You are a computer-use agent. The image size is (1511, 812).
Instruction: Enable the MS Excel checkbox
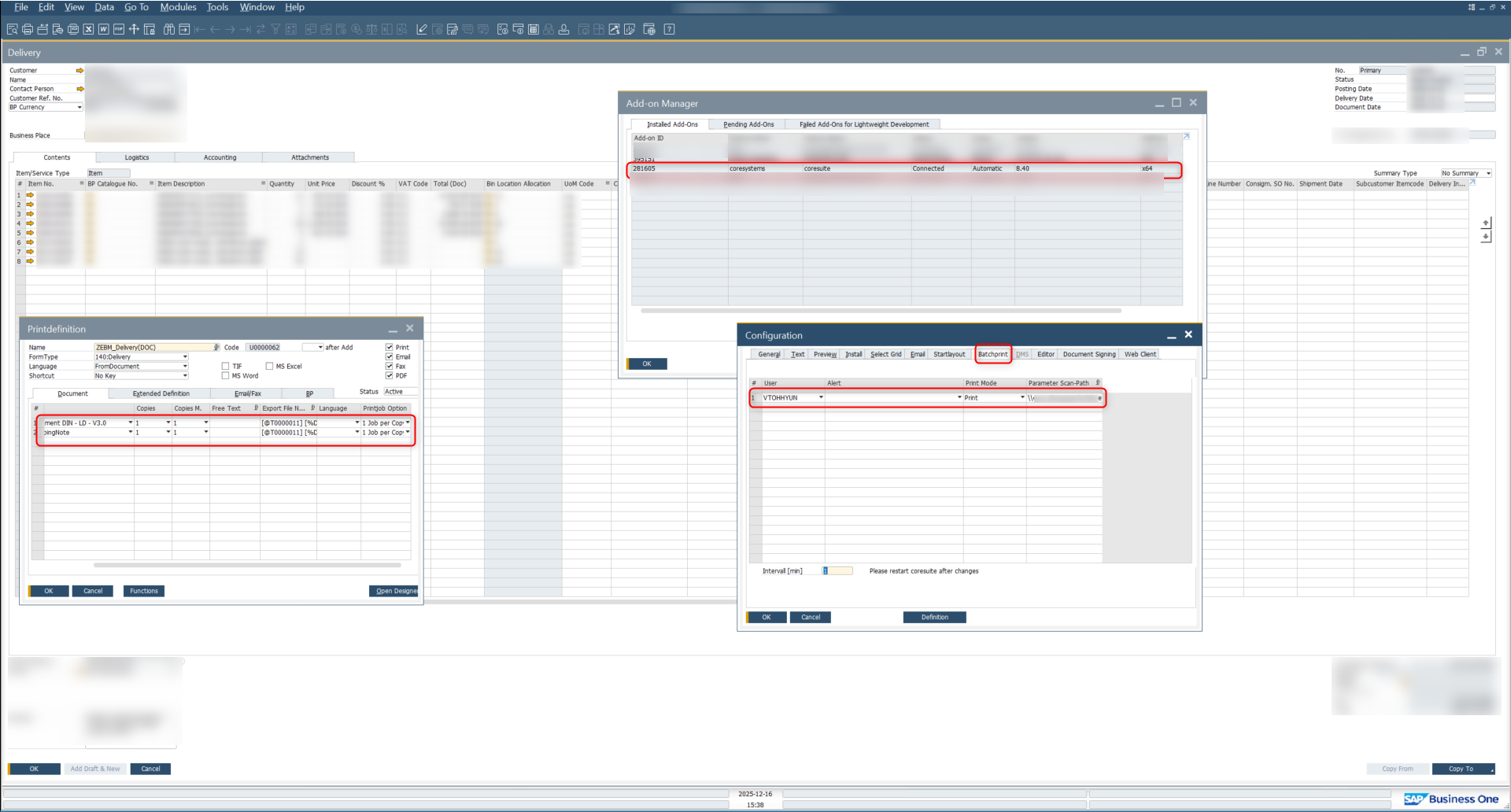(x=269, y=366)
